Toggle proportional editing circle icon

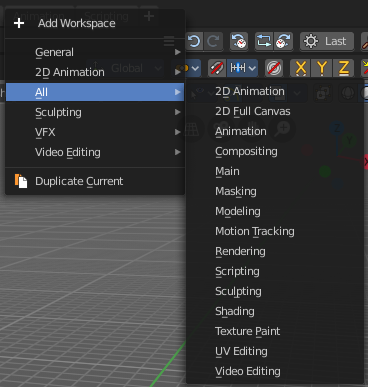click(x=274, y=68)
